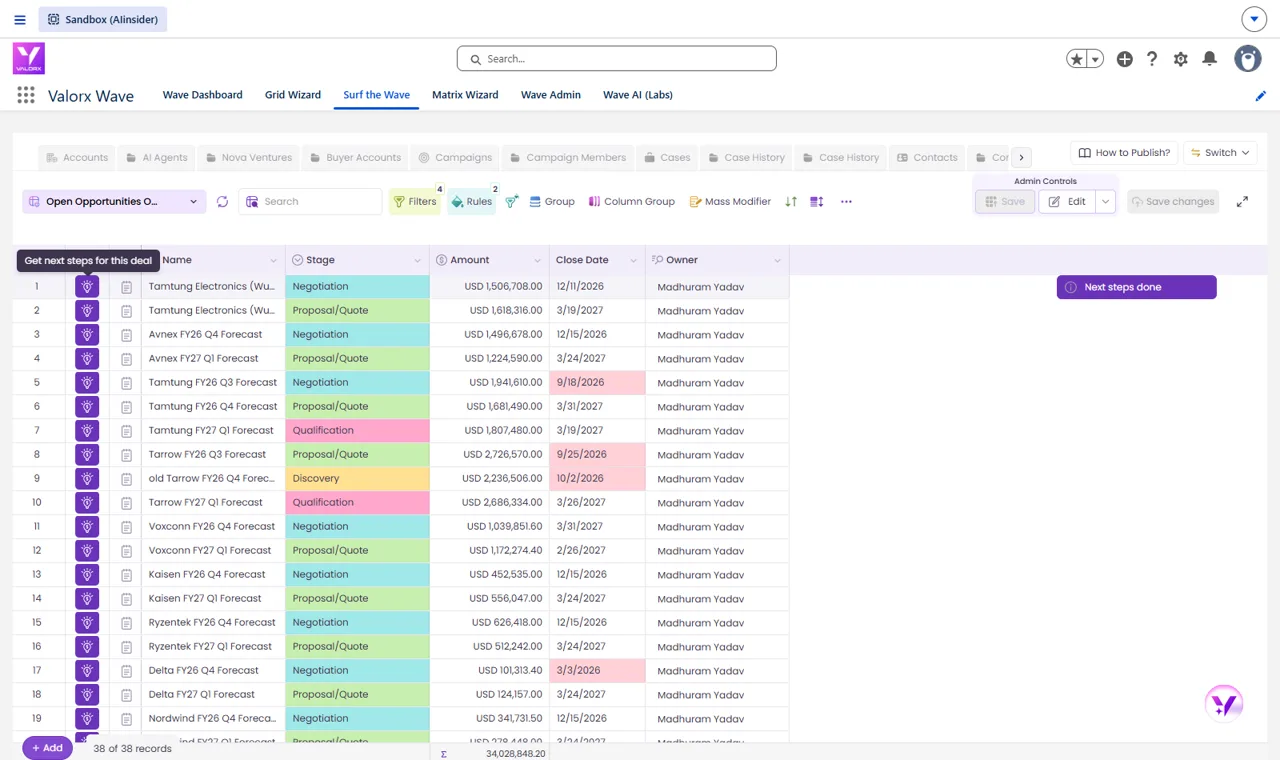The image size is (1280, 760).
Task: Click the favorites star icon
Action: tap(1077, 59)
